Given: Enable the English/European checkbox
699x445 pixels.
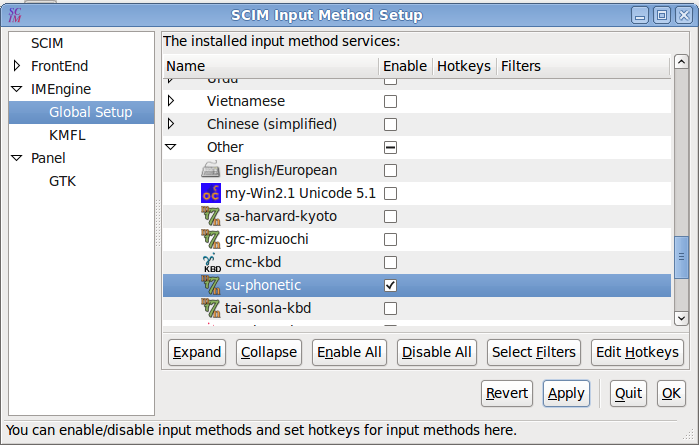Looking at the screenshot, I should click(390, 170).
